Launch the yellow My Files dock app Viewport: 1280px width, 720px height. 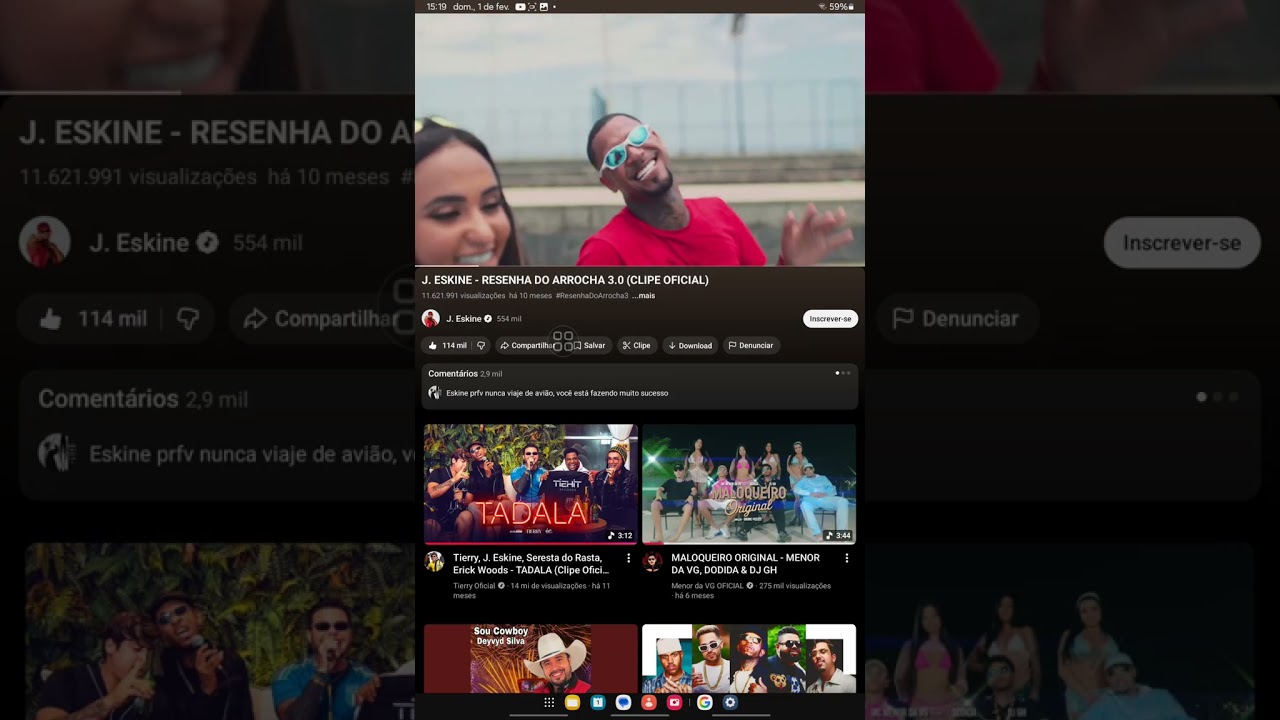coord(573,703)
